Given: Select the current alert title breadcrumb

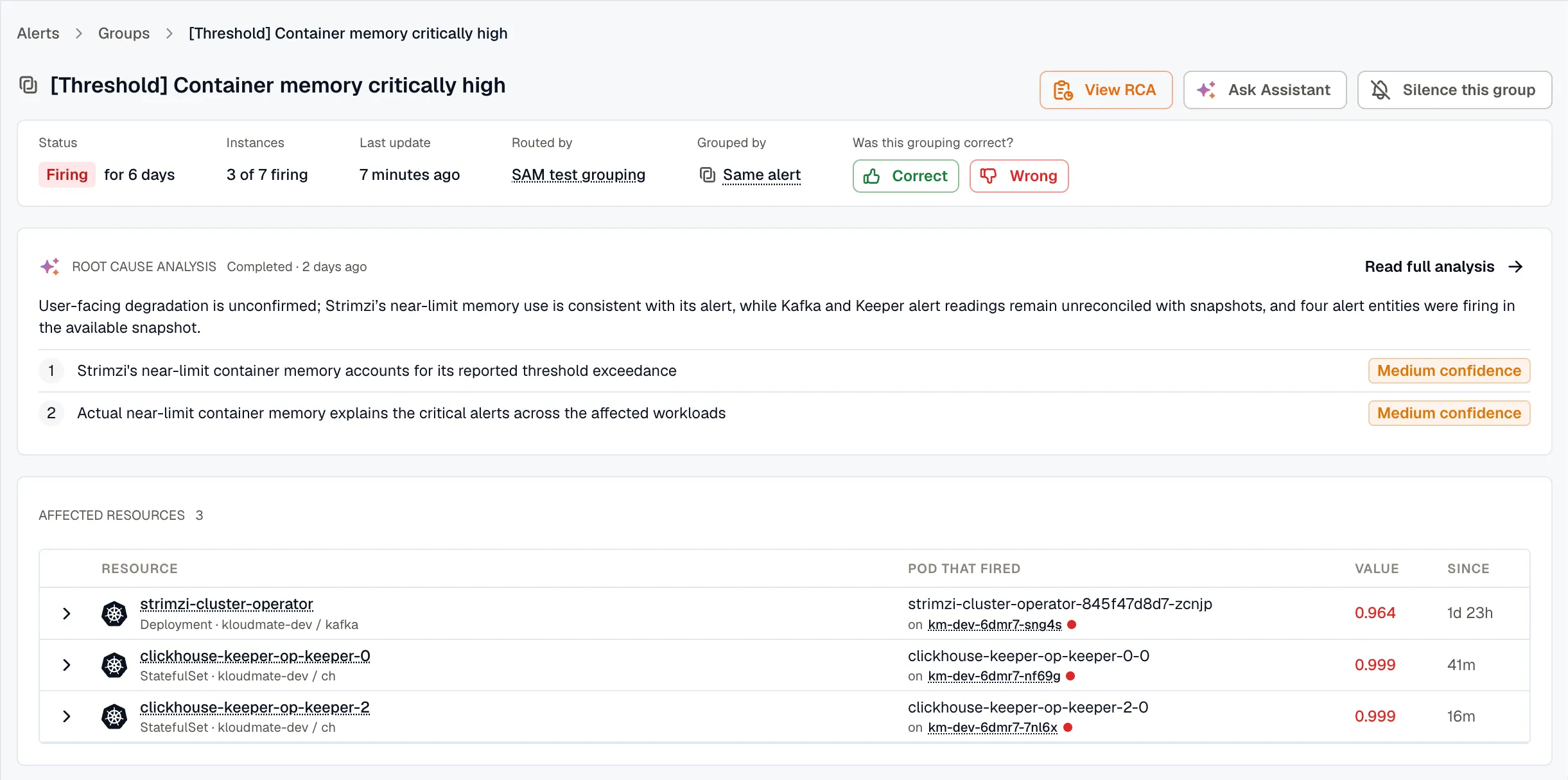Looking at the screenshot, I should click(x=348, y=33).
